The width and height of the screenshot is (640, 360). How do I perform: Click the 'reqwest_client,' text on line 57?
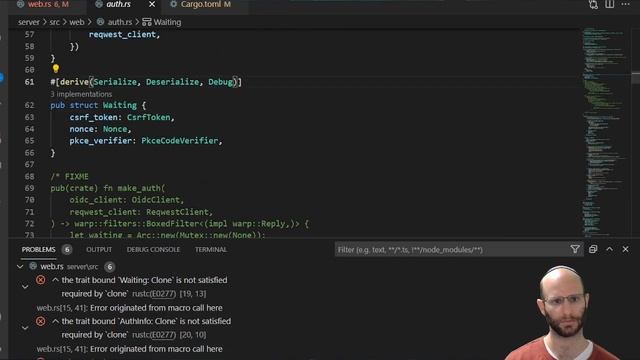tap(124, 35)
